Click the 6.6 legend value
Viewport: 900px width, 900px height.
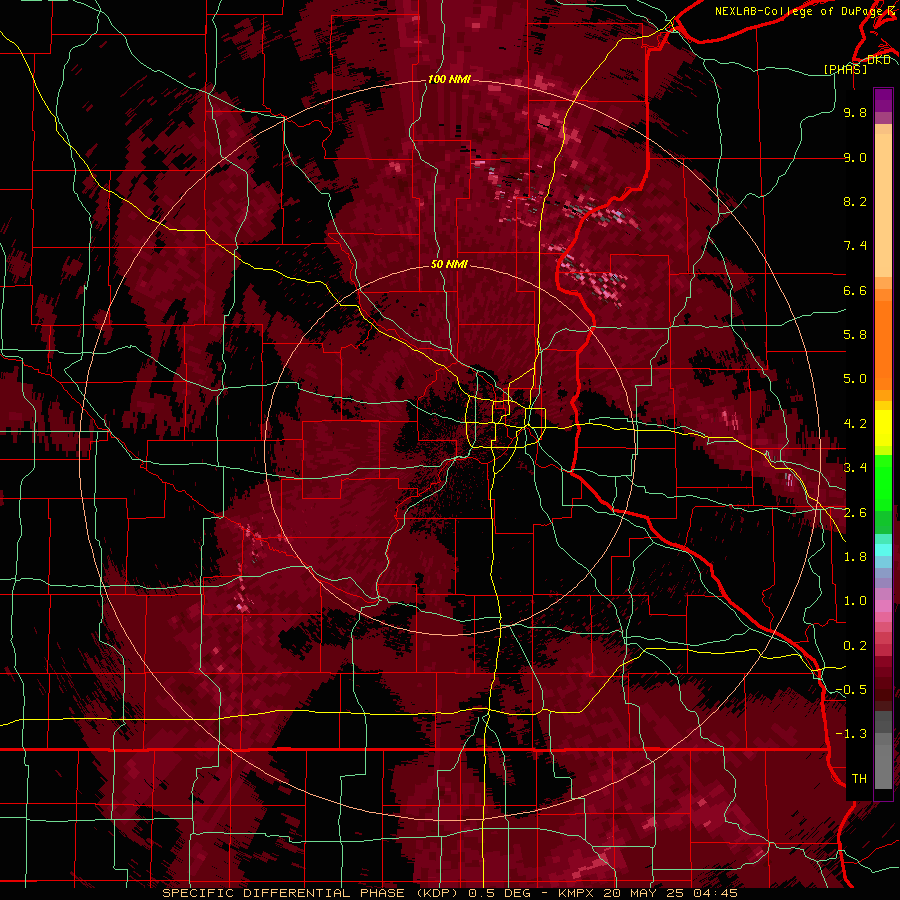pos(855,290)
